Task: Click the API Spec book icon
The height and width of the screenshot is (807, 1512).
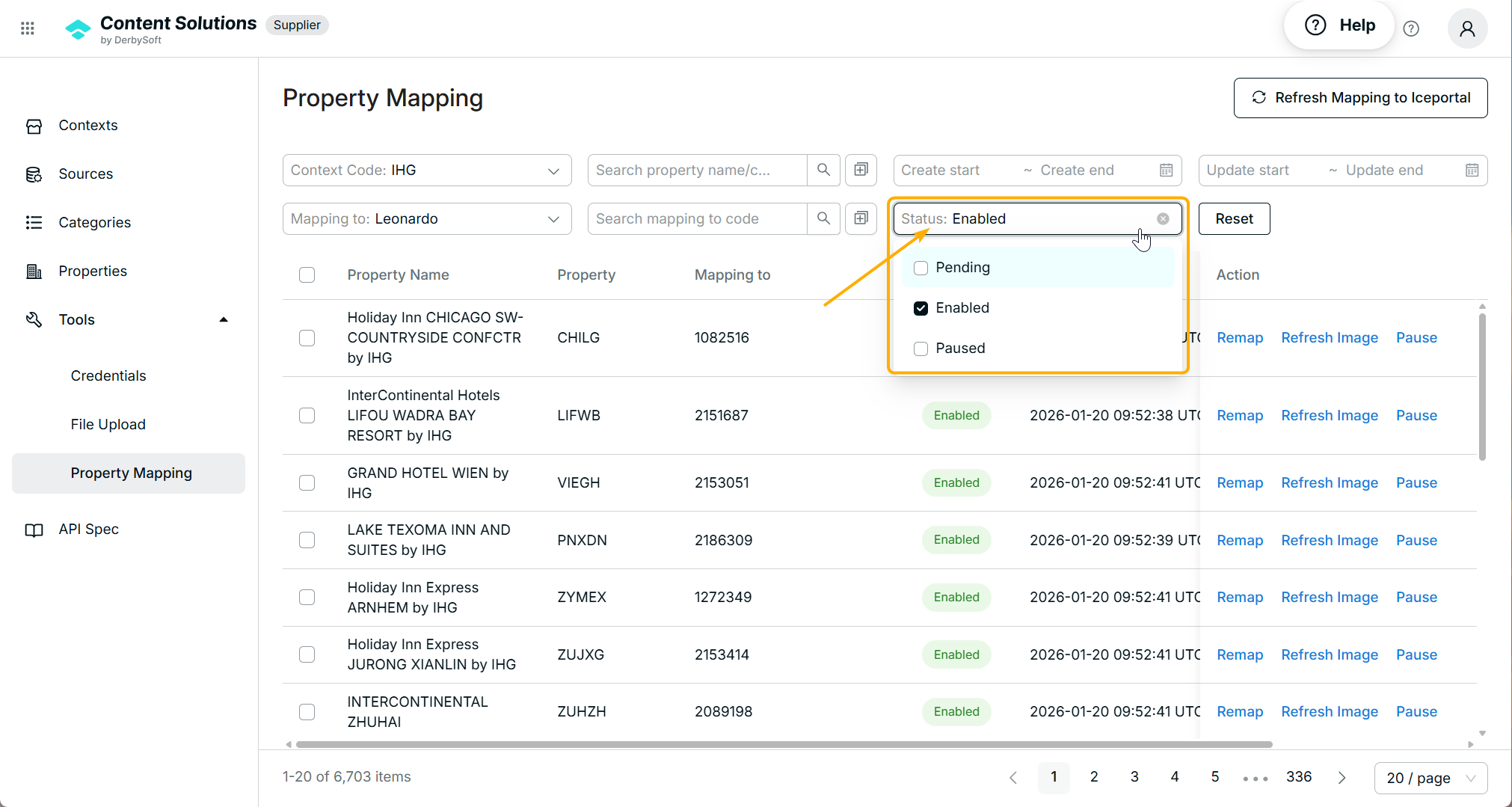Action: point(34,530)
